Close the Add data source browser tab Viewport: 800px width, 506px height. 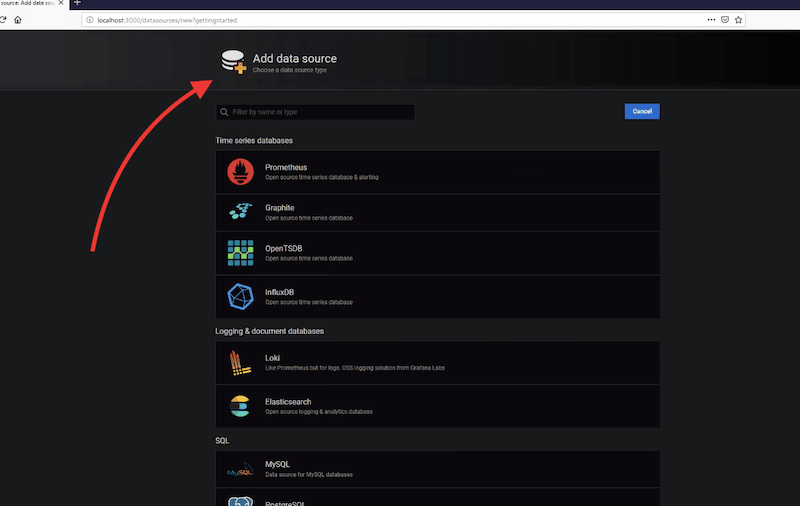(61, 3)
